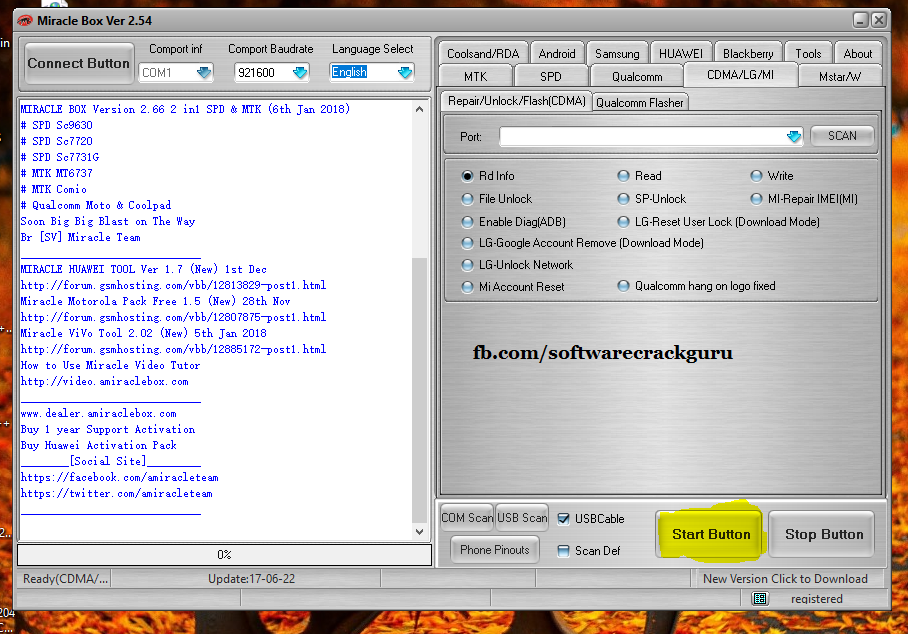908x634 pixels.
Task: Open the Language Select dropdown
Action: pyautogui.click(x=405, y=72)
